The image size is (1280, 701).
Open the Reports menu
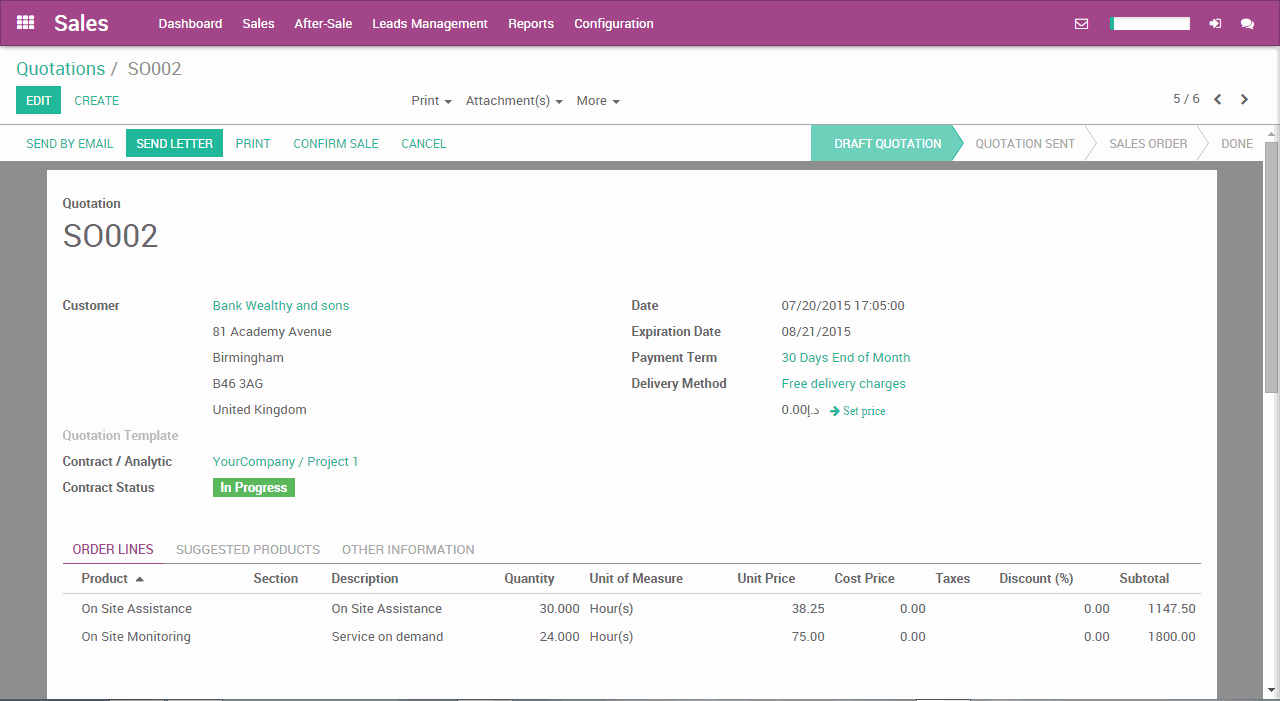point(531,23)
